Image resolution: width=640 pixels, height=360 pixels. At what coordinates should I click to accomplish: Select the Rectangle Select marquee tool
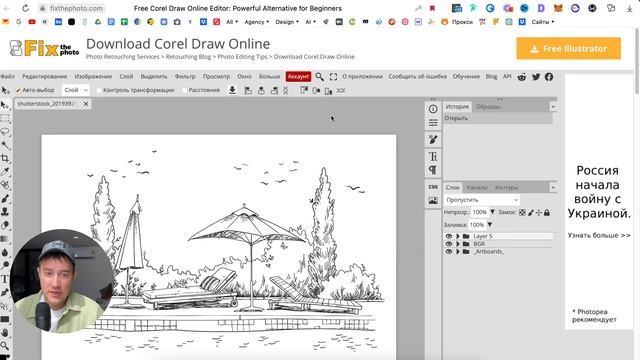4,119
